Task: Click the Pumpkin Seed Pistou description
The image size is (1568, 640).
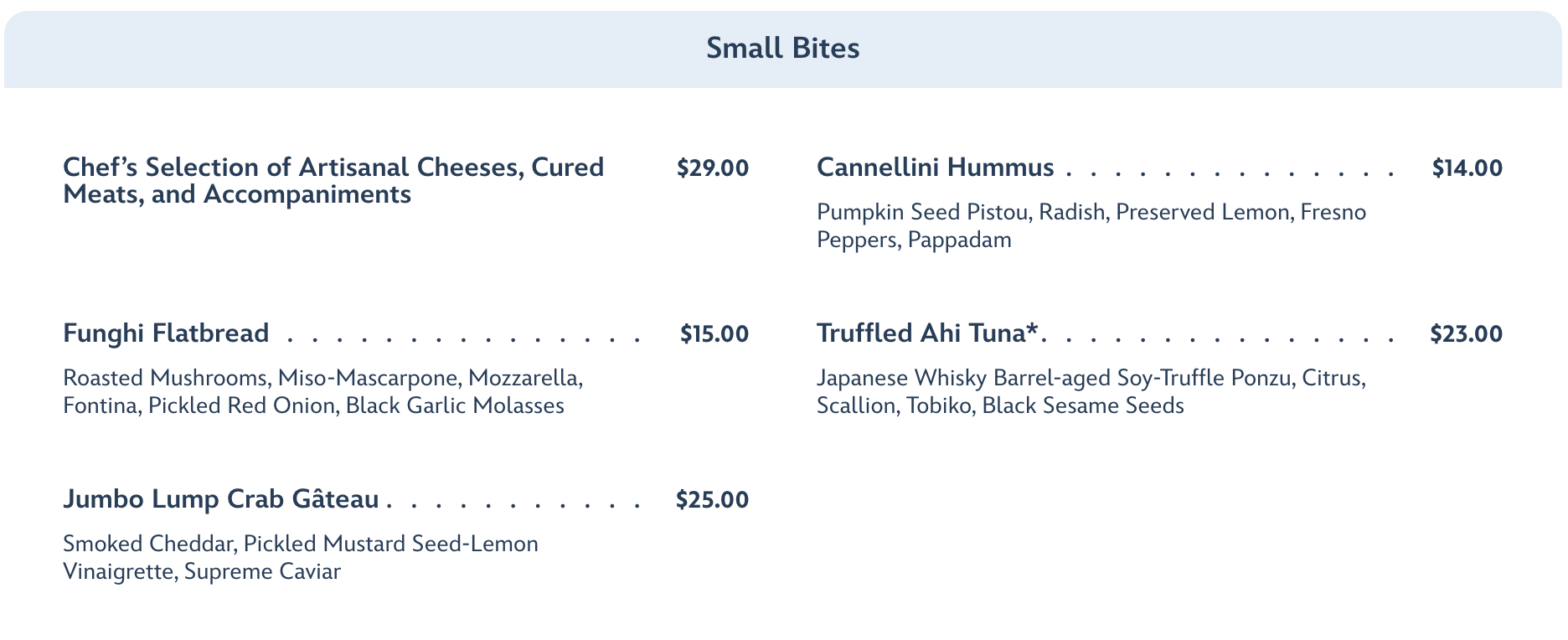Action: pyautogui.click(x=1091, y=225)
